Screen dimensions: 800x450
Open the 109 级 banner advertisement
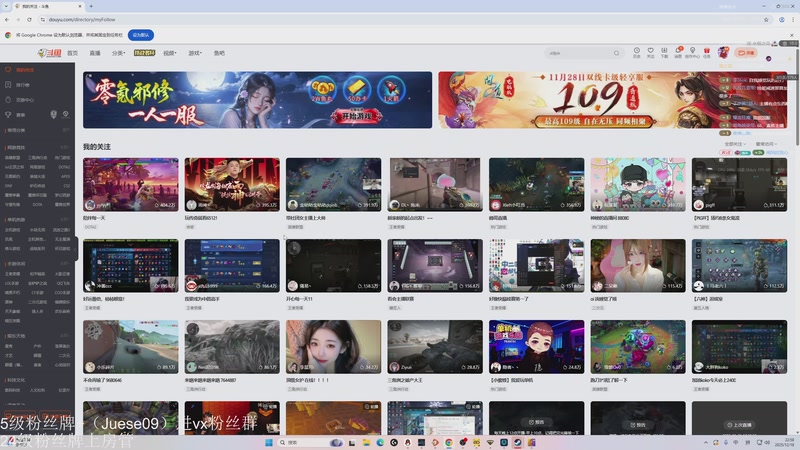pyautogui.click(x=612, y=99)
